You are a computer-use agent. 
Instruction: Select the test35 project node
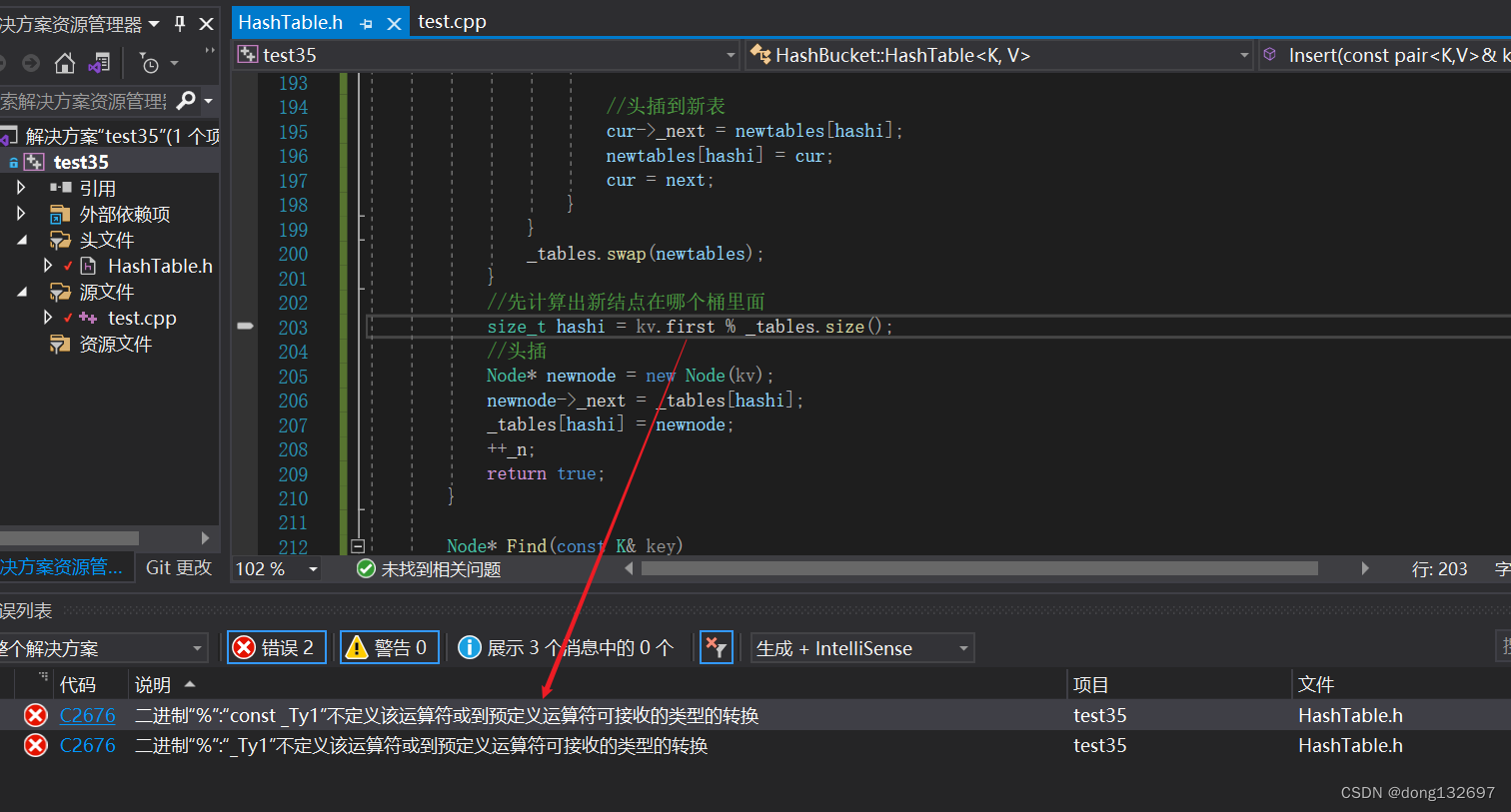[x=81, y=162]
